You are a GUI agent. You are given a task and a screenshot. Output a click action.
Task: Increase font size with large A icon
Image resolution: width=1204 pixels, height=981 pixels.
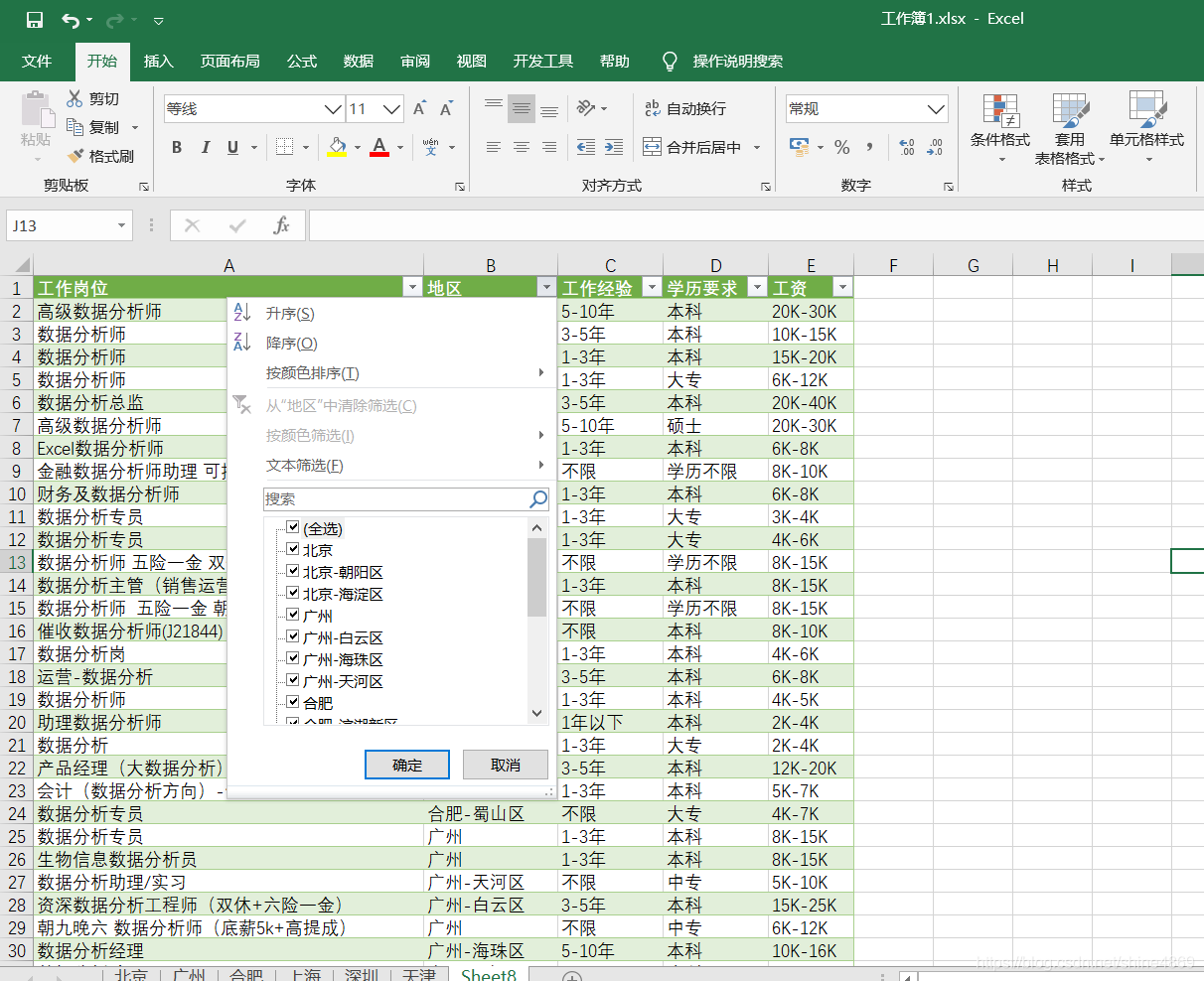(x=419, y=109)
